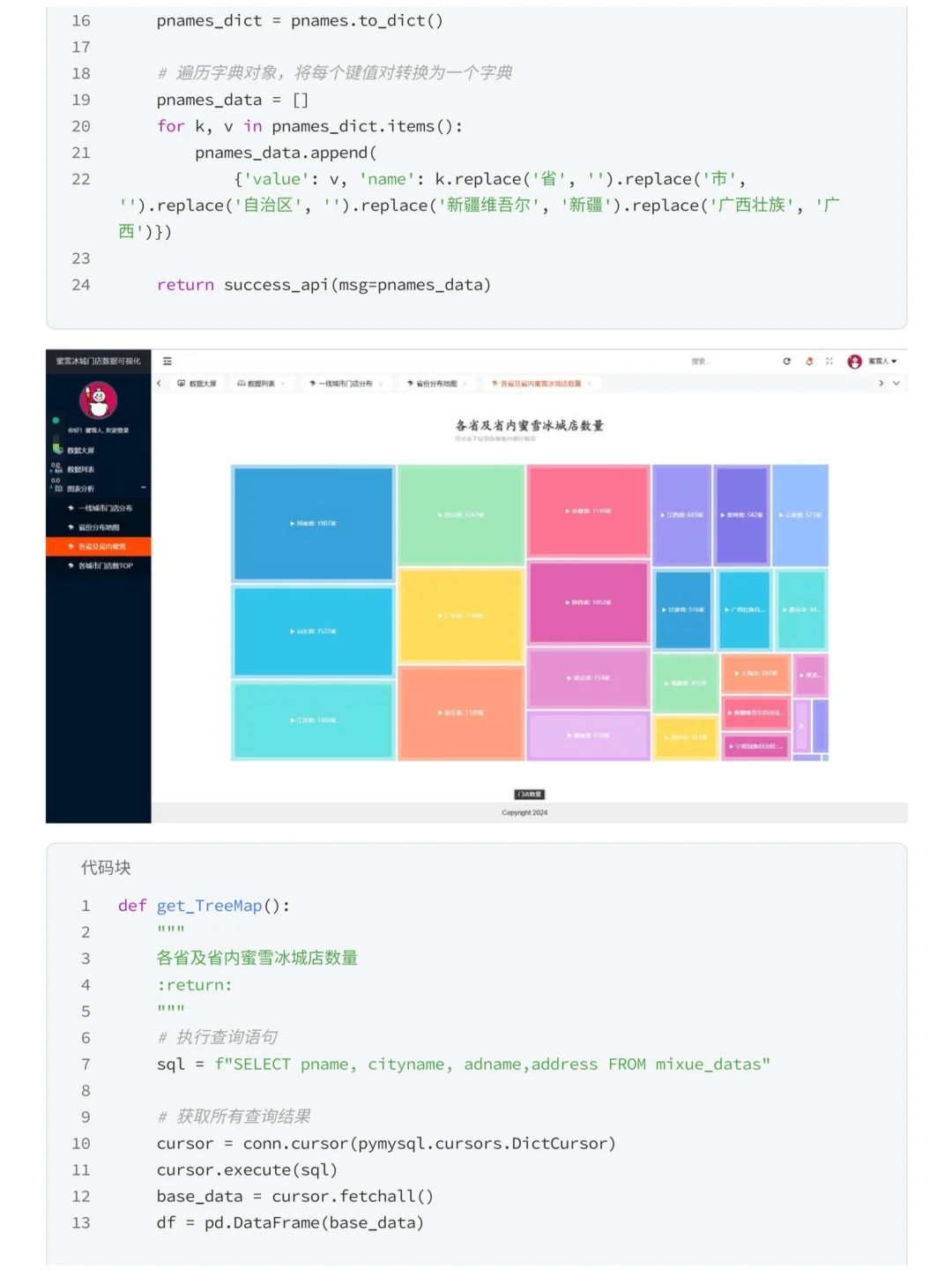The height and width of the screenshot is (1270, 952).
Task: Switch to the 省份分布地图 tab
Action: pos(432,384)
